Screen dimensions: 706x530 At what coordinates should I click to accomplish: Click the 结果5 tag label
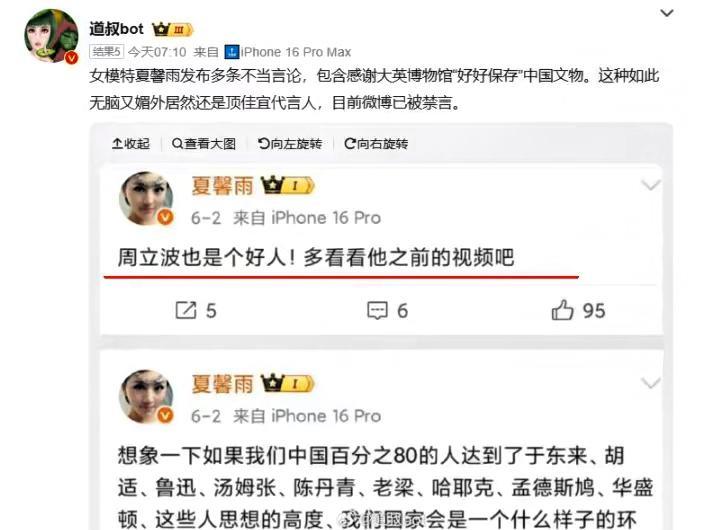click(106, 52)
